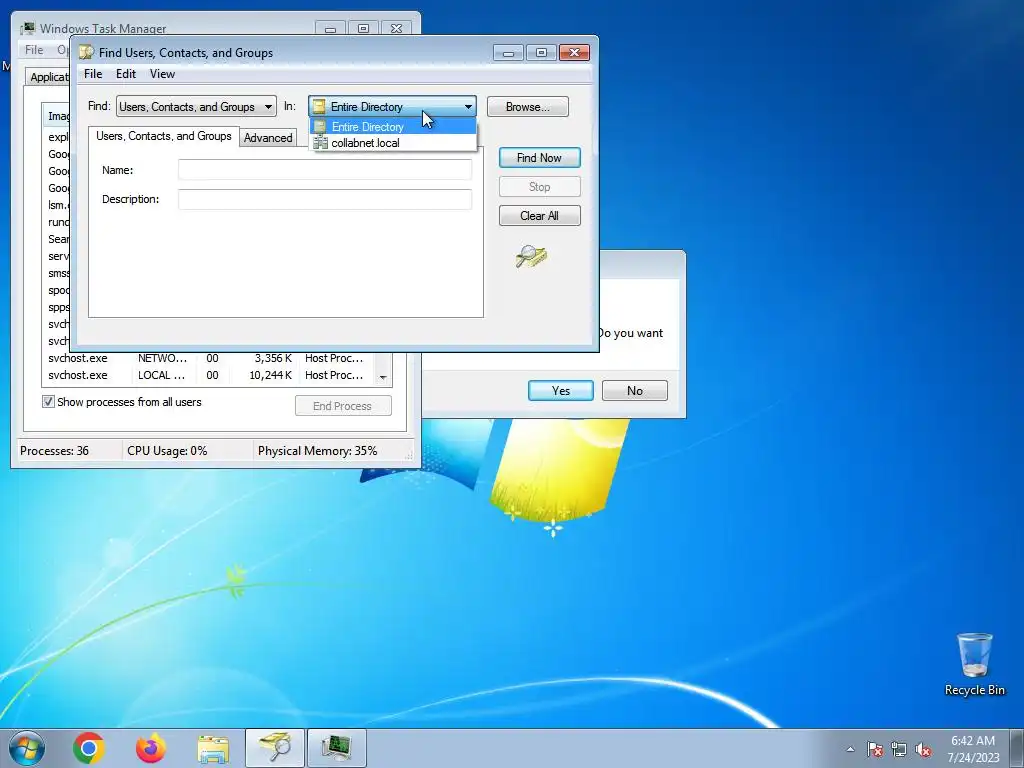Open the Find type dropdown

click(x=196, y=106)
